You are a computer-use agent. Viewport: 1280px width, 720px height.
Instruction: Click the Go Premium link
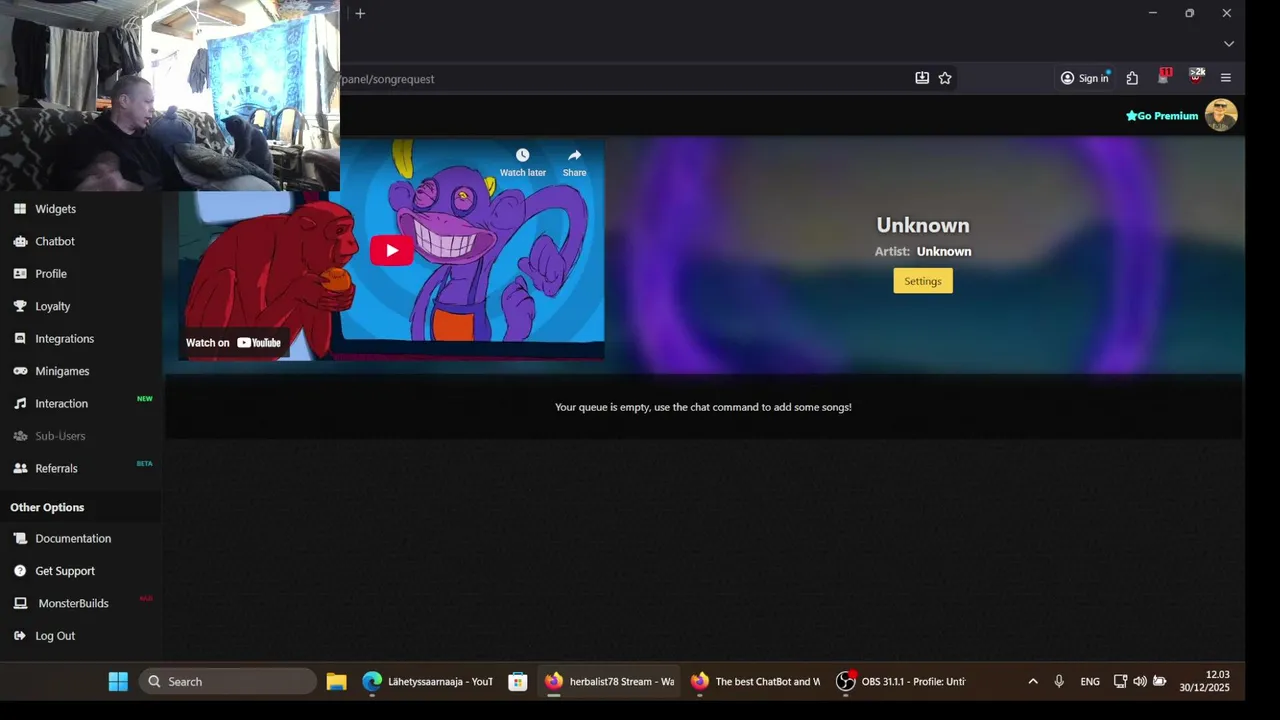(x=1162, y=116)
